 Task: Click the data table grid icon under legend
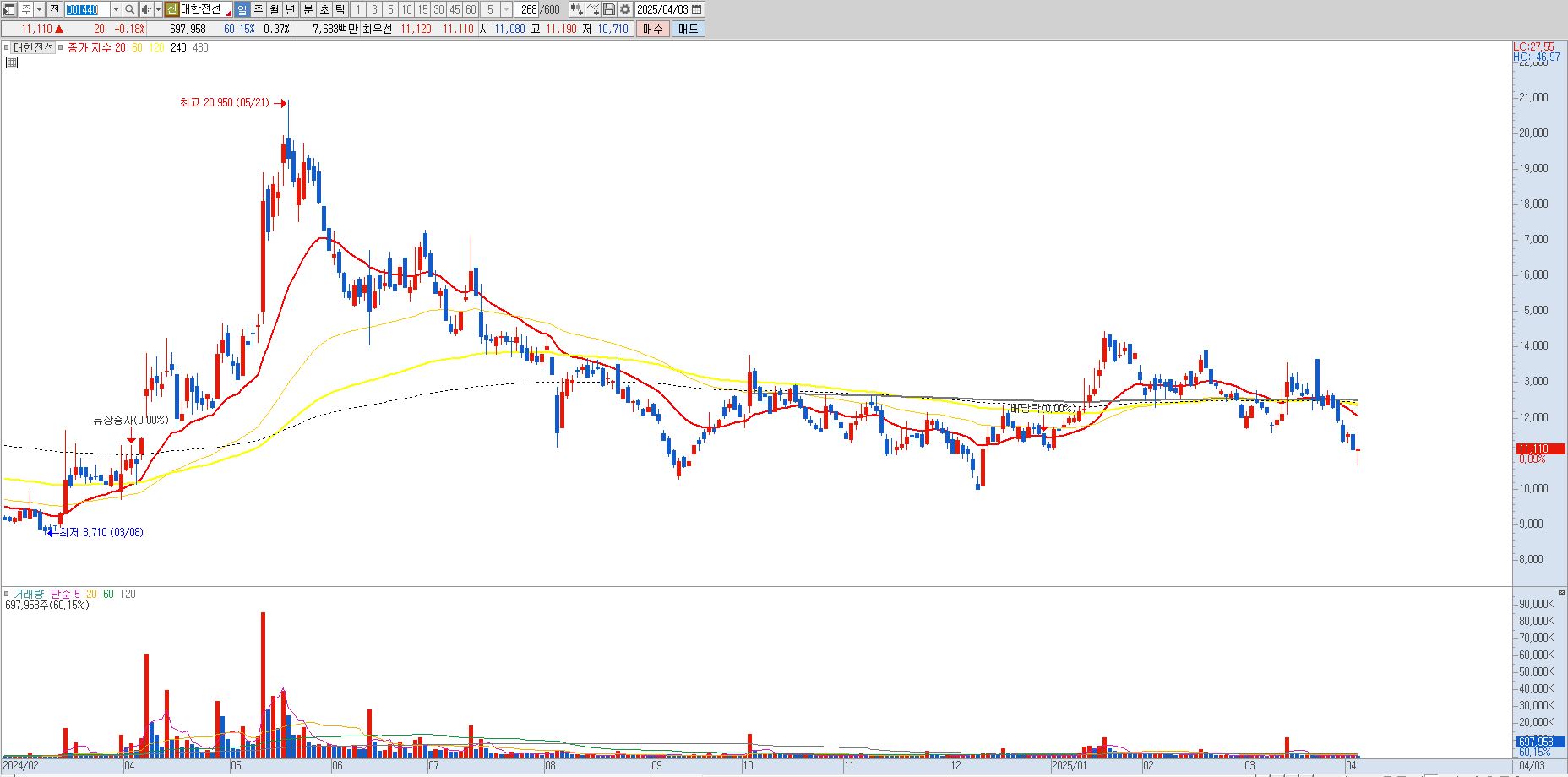(12, 62)
